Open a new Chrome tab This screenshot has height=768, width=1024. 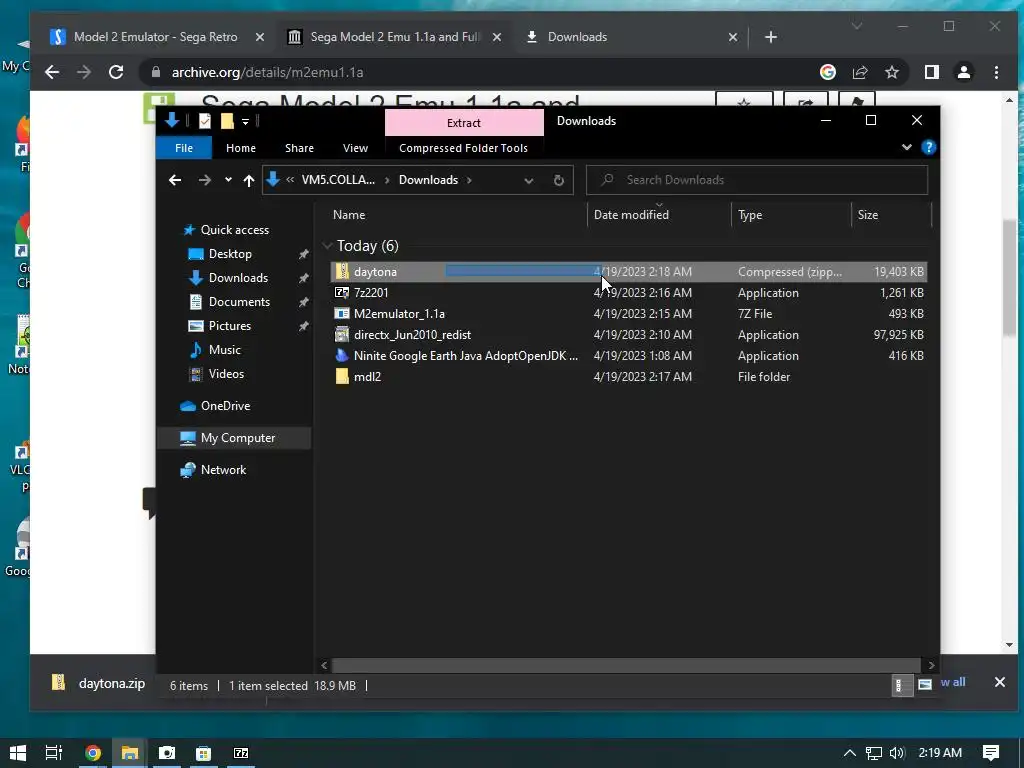[771, 37]
